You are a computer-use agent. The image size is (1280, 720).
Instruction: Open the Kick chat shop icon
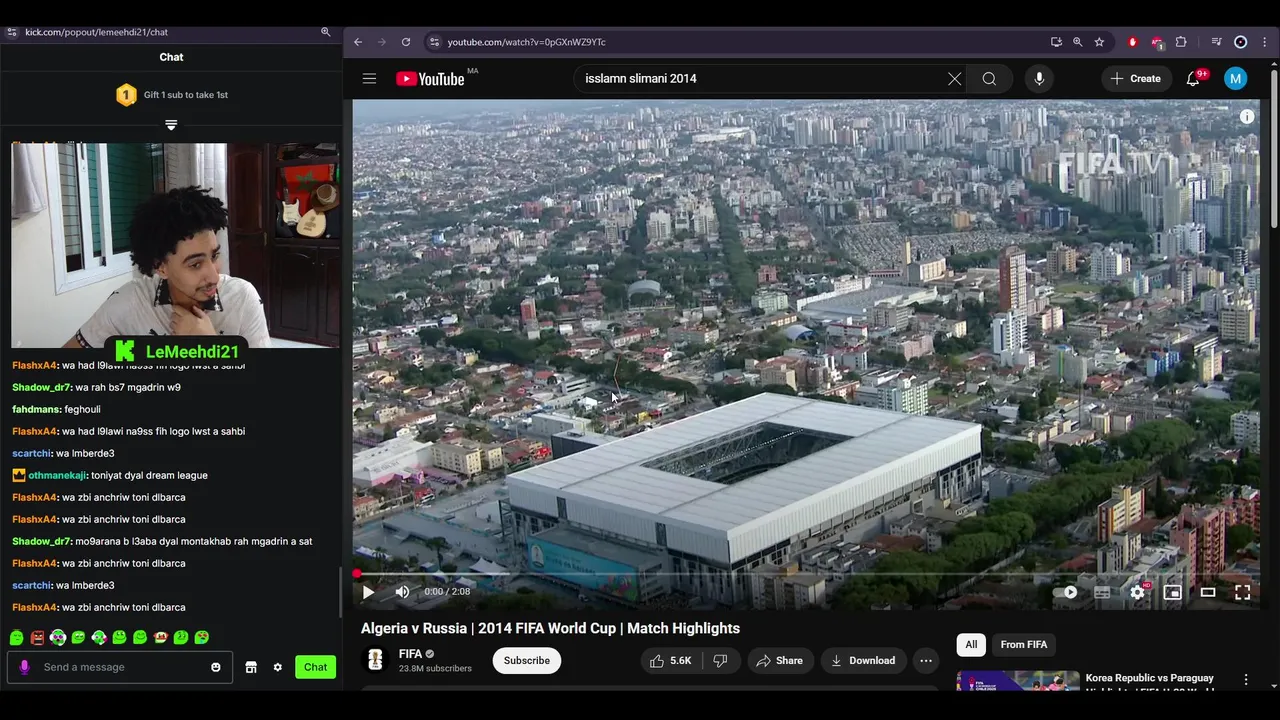(251, 667)
